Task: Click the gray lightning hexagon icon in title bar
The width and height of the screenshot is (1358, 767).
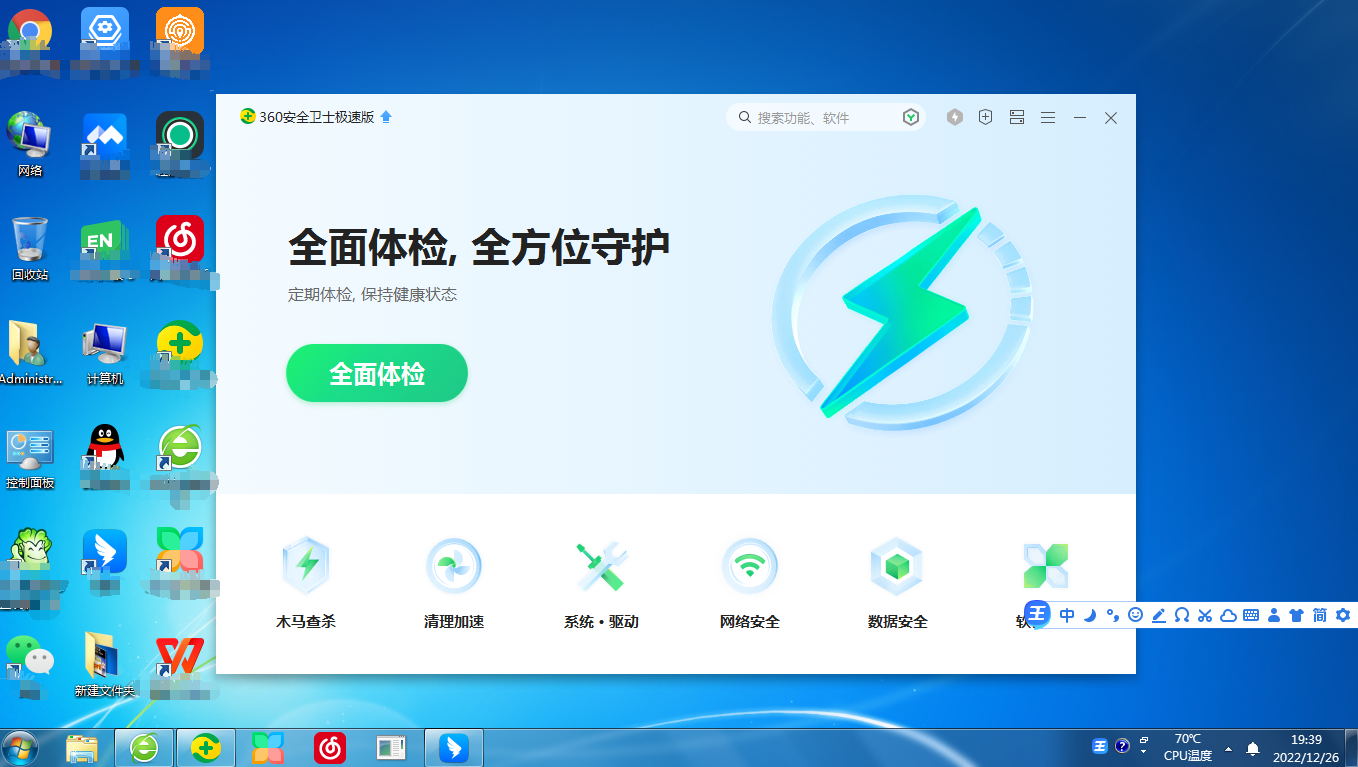Action: click(955, 118)
